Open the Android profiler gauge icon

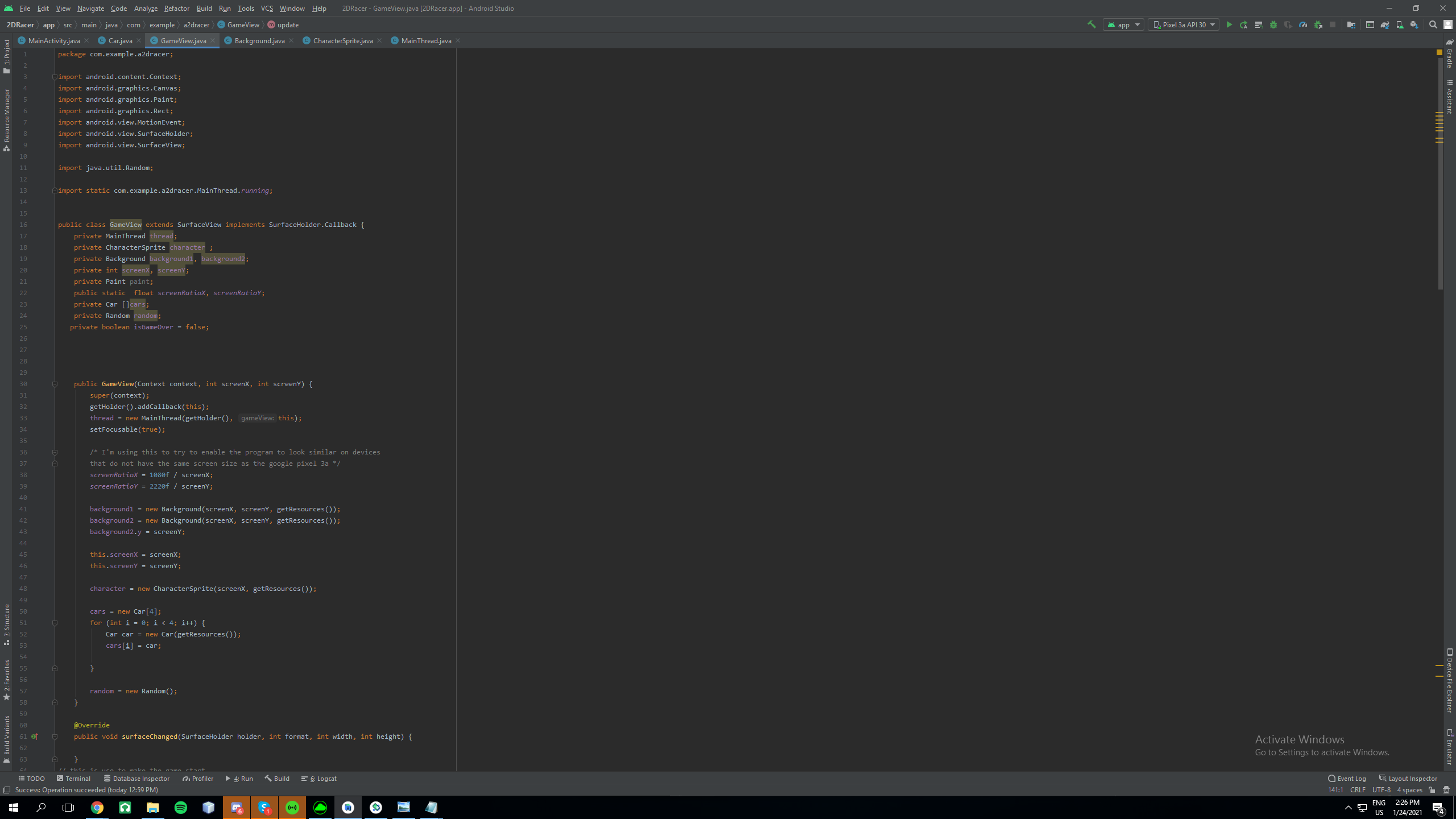[x=1303, y=24]
